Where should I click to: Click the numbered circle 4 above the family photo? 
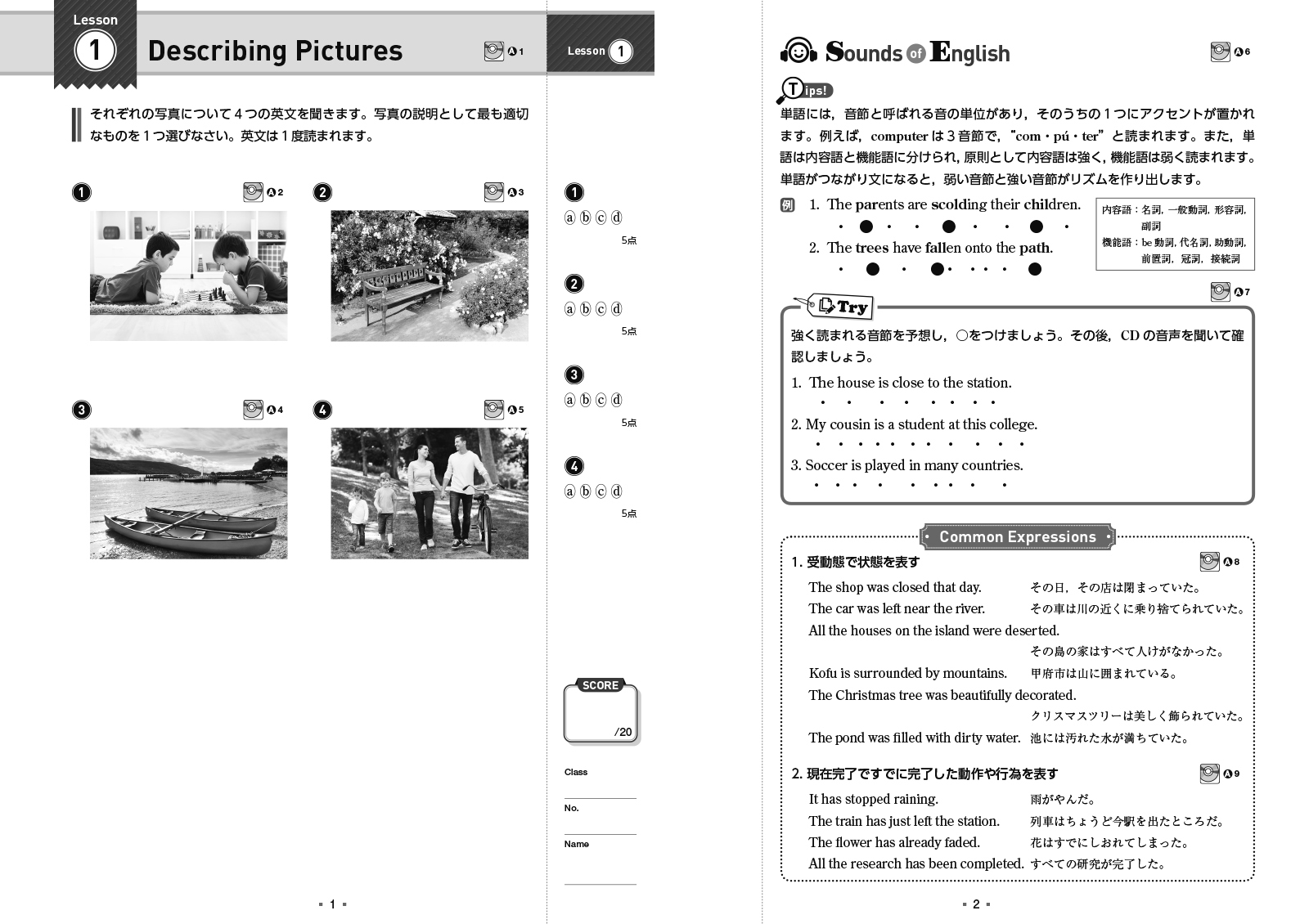(322, 410)
